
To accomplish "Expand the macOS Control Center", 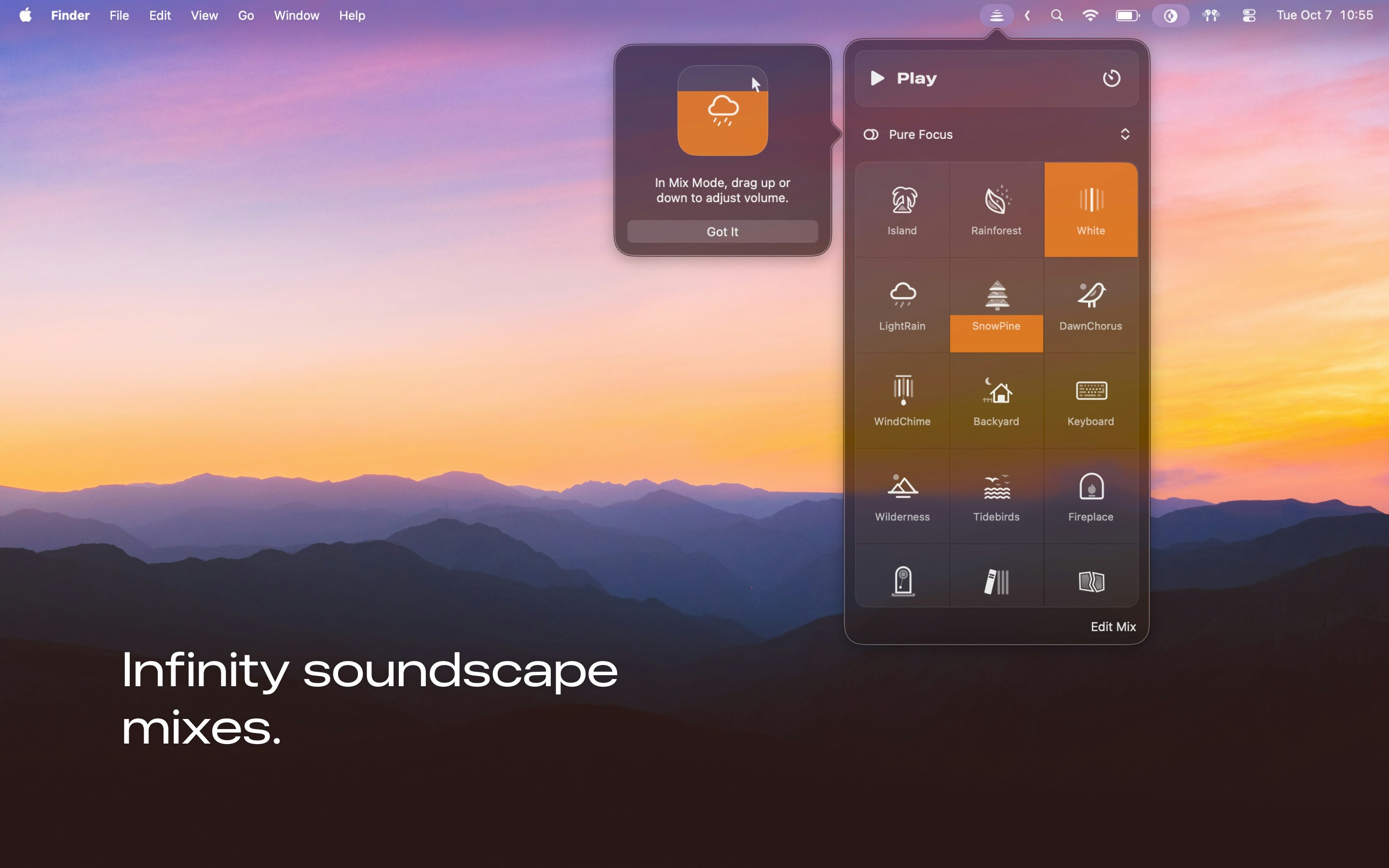I will [1249, 15].
